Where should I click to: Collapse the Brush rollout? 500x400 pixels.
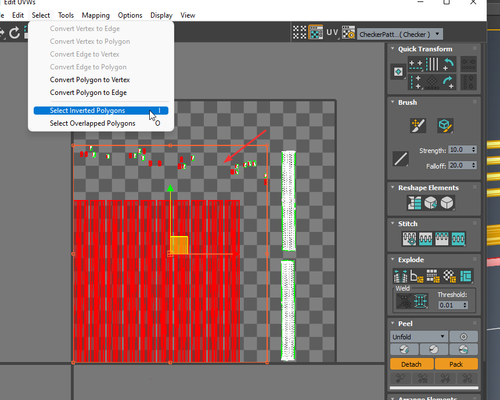(393, 102)
